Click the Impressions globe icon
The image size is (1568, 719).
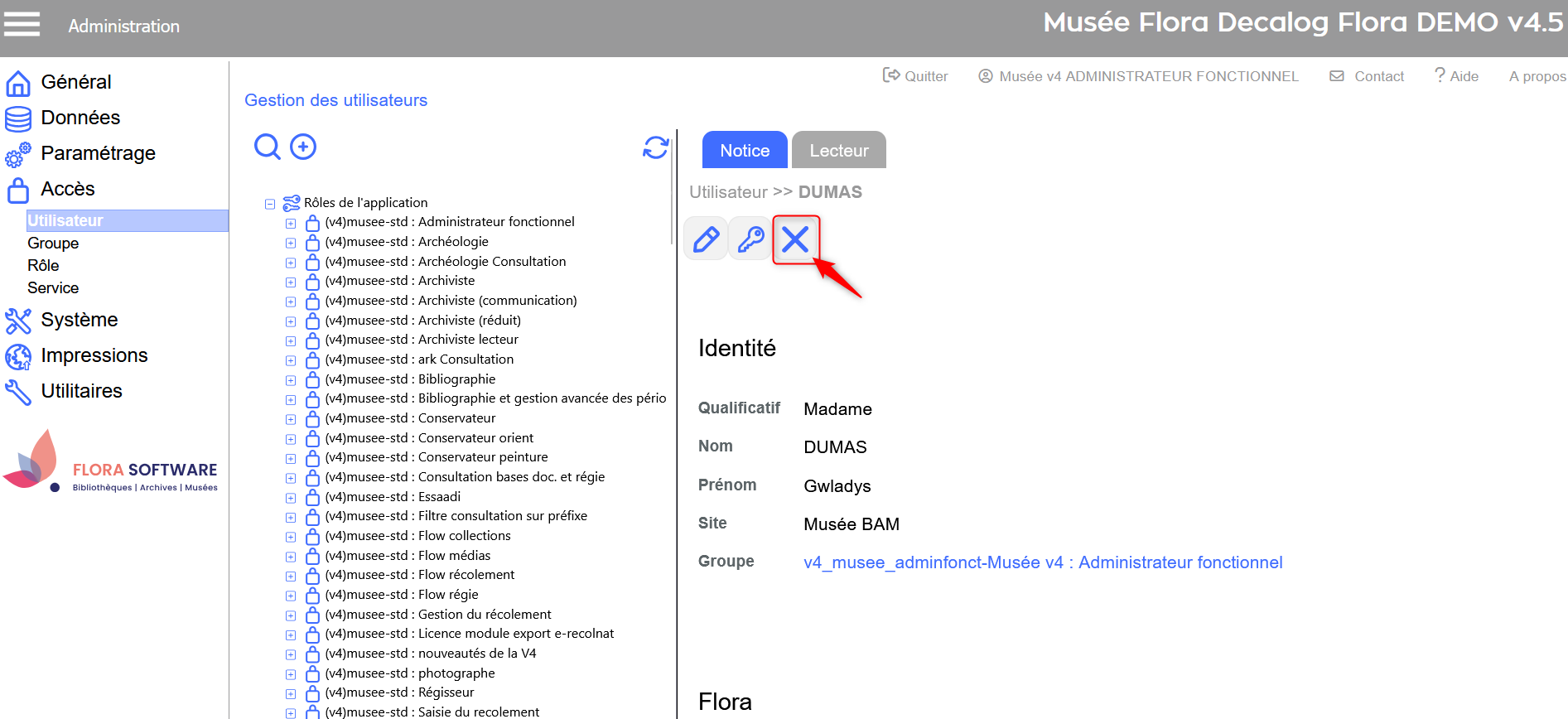click(x=18, y=356)
